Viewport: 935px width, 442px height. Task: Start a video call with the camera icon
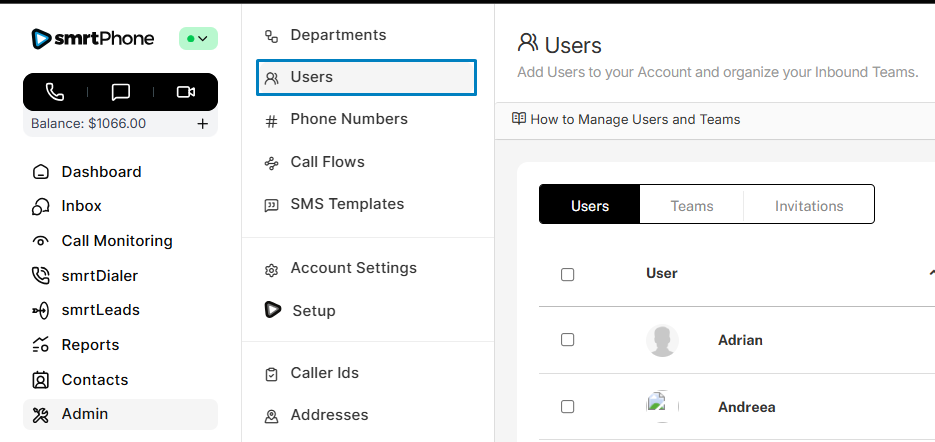(x=185, y=92)
